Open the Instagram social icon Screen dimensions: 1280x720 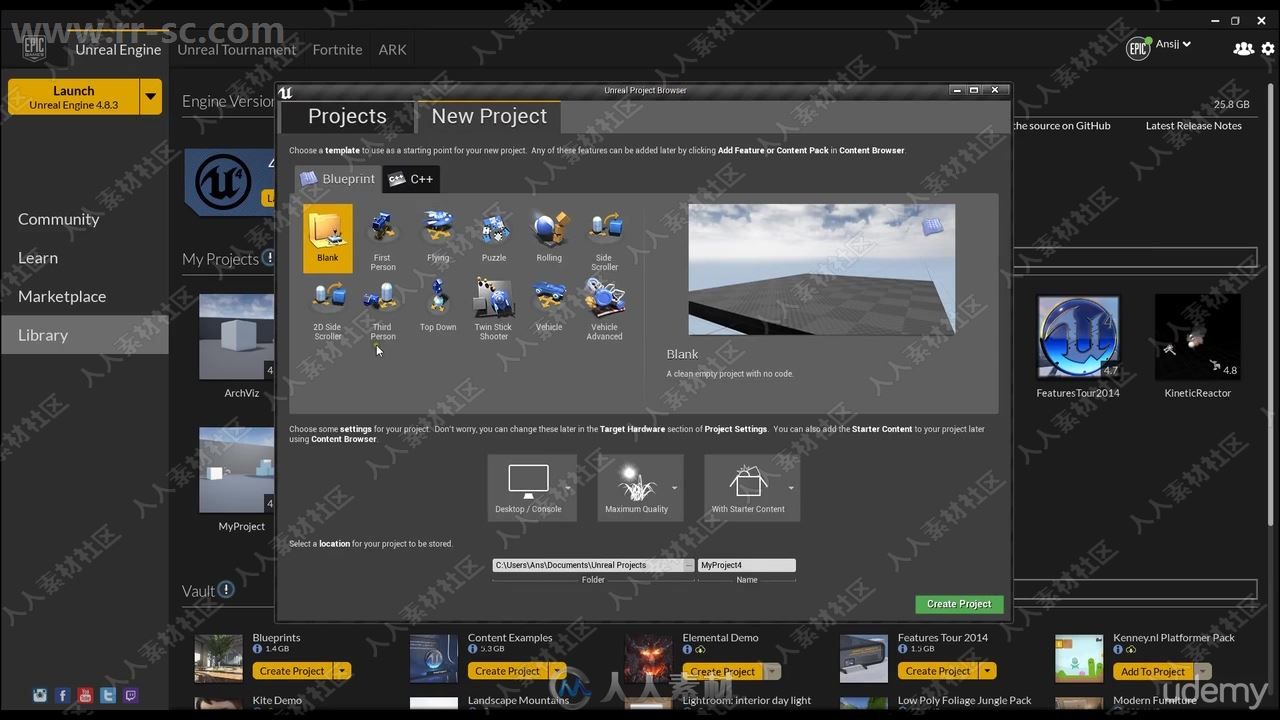(40, 695)
